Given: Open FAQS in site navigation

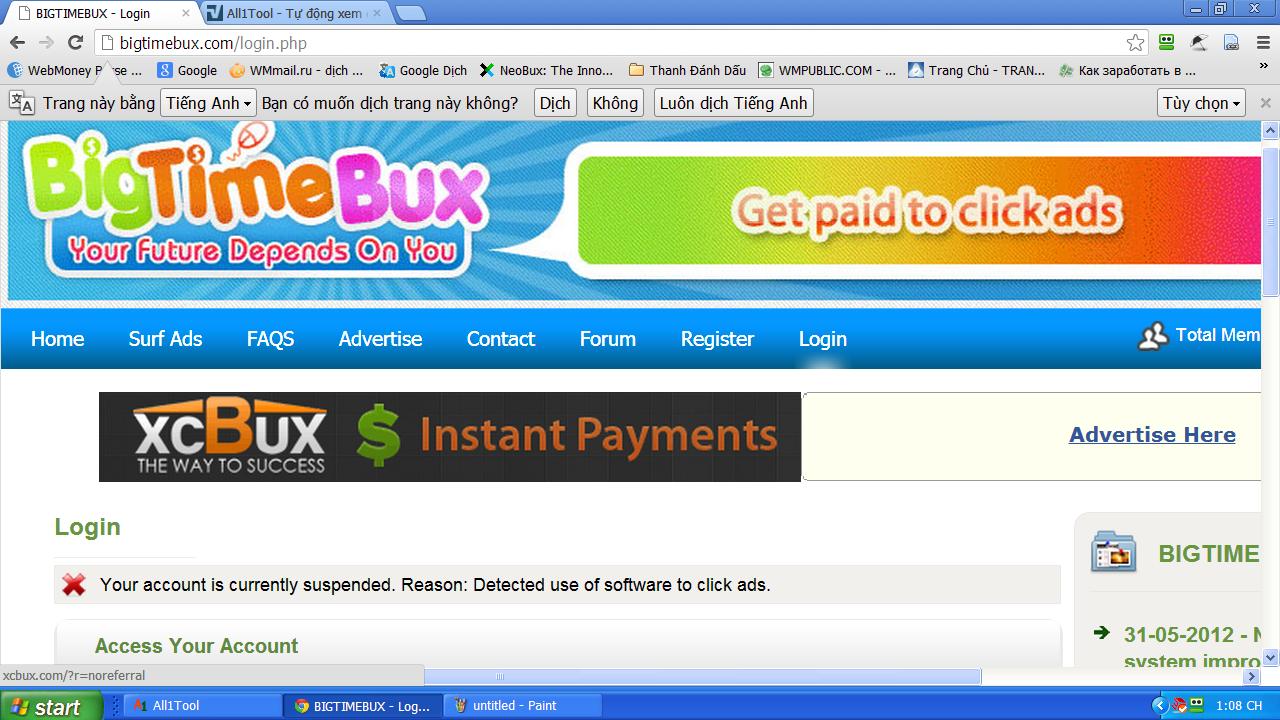Looking at the screenshot, I should point(270,339).
